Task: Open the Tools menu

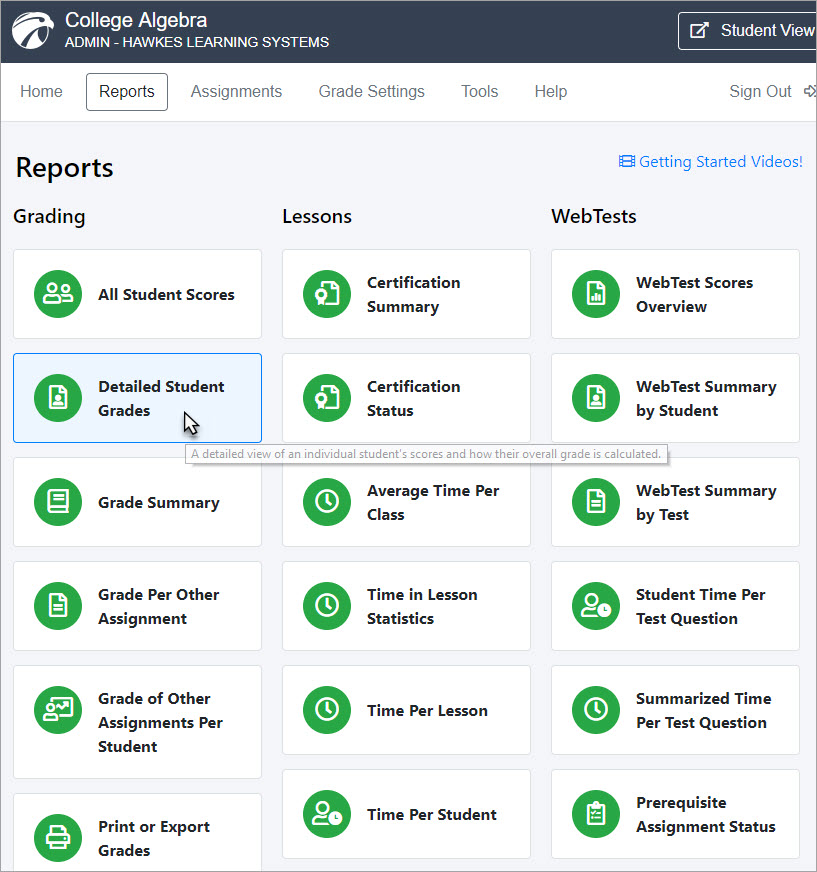Action: pyautogui.click(x=479, y=92)
